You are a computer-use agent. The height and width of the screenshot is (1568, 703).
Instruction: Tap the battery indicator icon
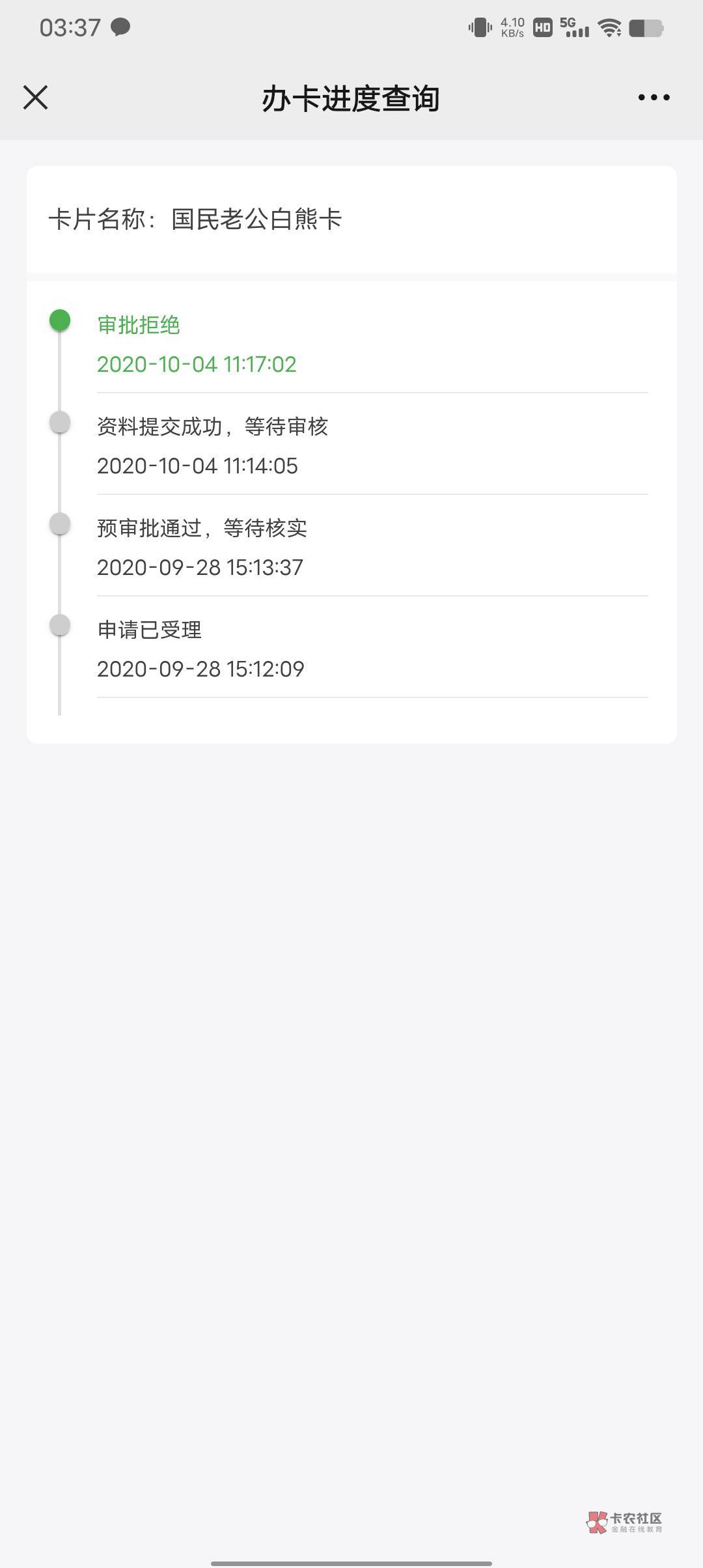coord(646,28)
